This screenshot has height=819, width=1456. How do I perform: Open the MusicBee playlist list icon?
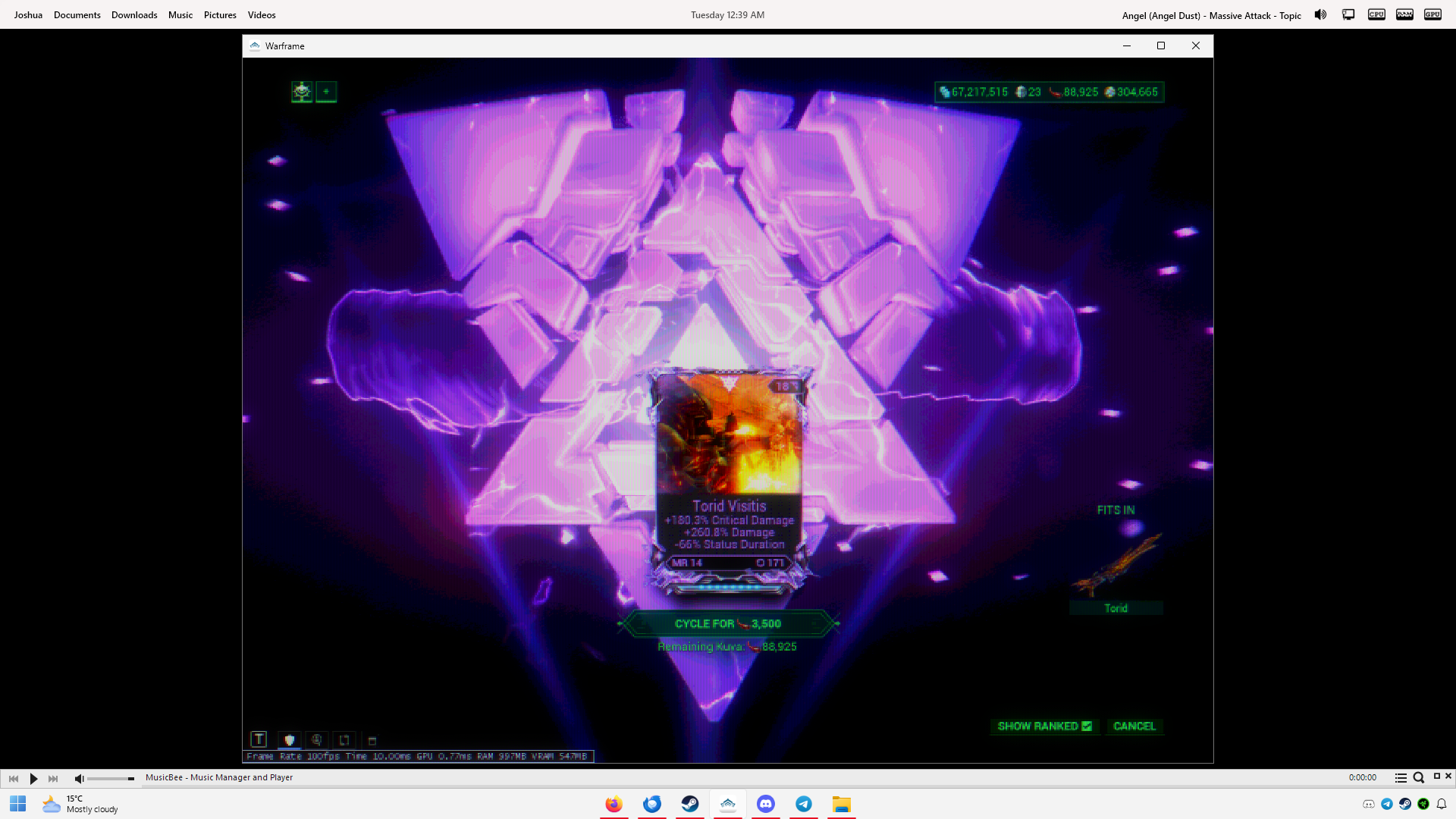[x=1401, y=778]
